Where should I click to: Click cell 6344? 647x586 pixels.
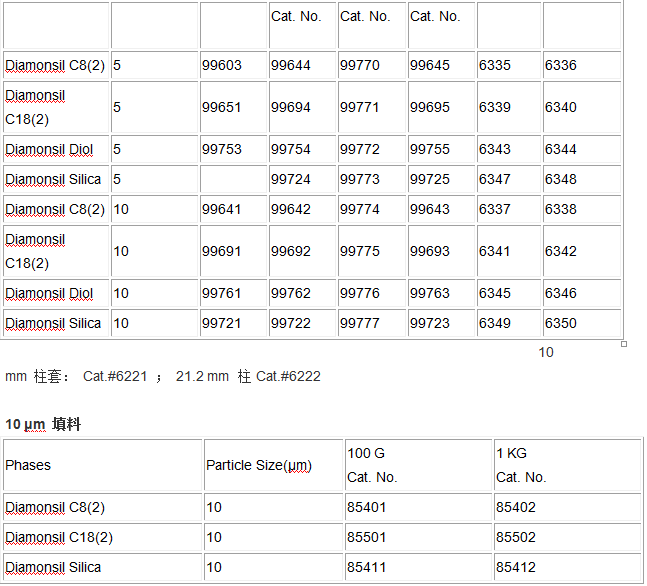(582, 149)
